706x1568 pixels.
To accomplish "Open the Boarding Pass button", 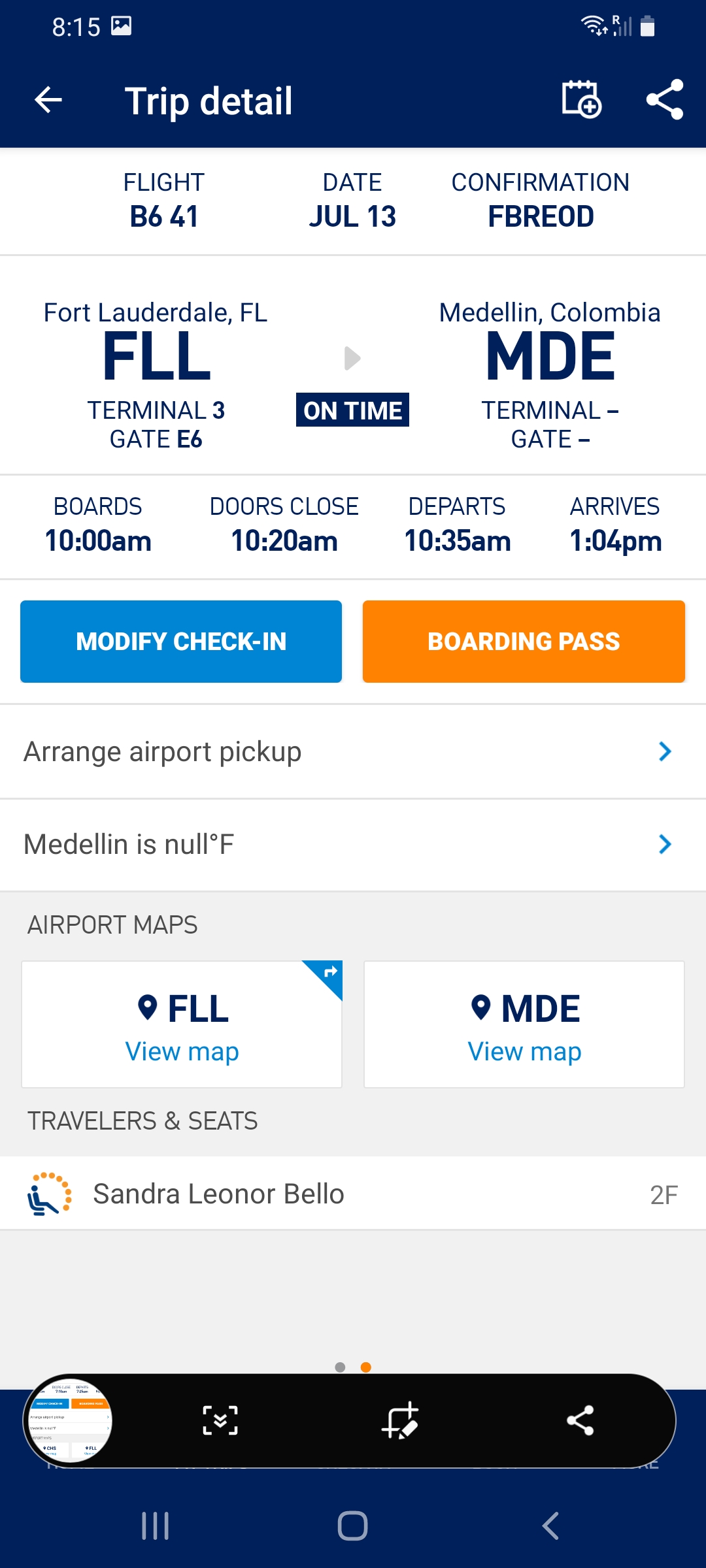I will coord(524,642).
